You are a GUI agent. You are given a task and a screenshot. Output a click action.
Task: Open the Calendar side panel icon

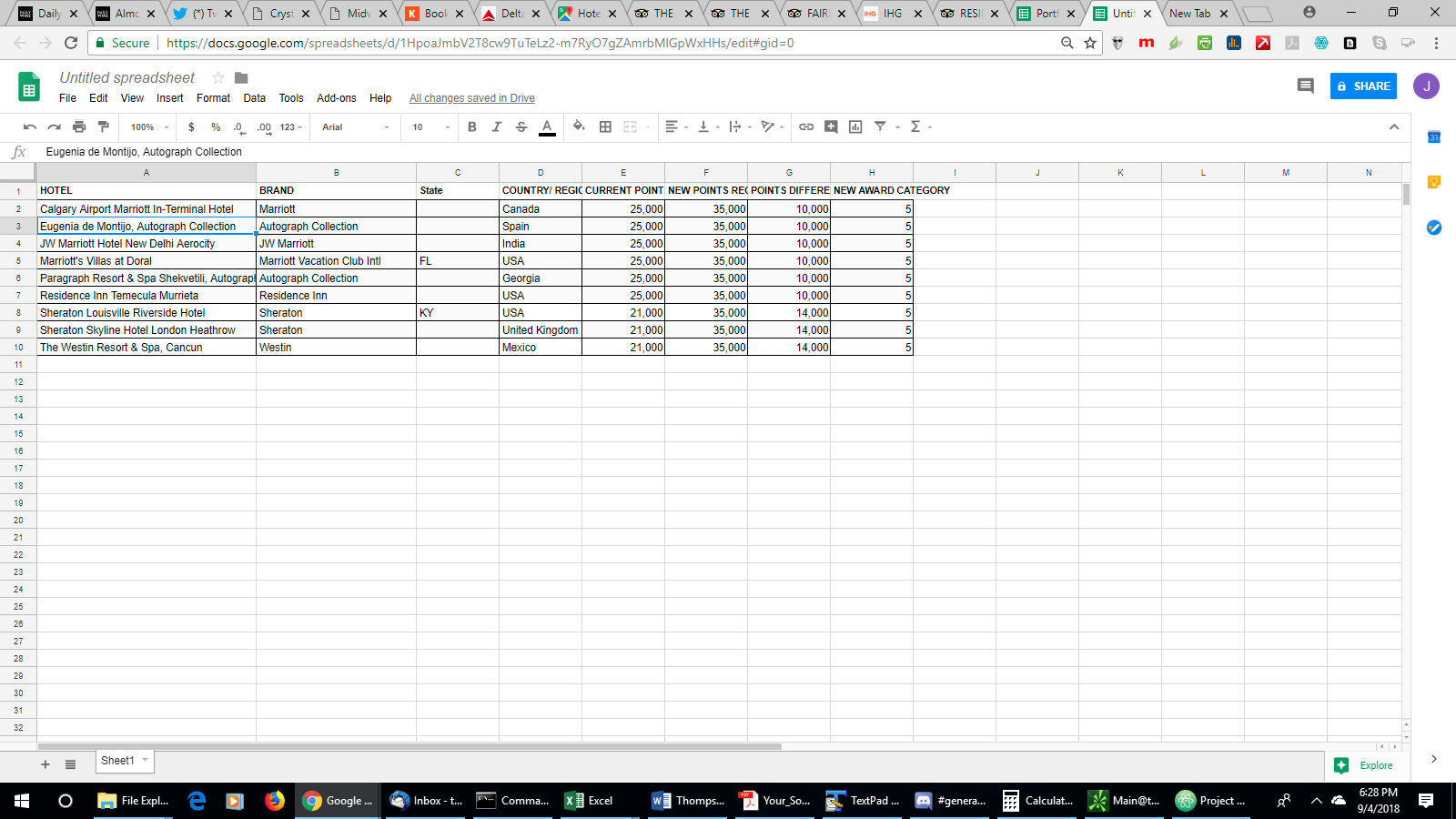1434,136
